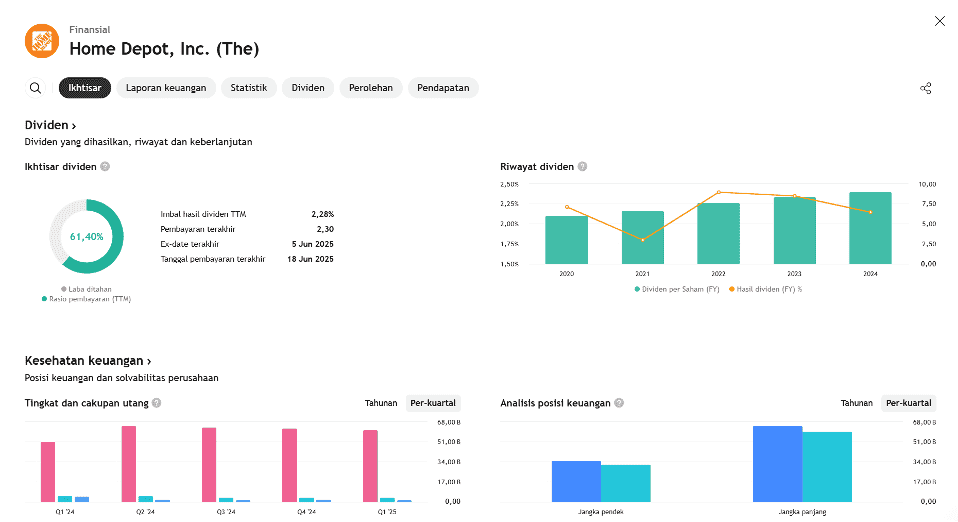Toggle Dividen per Saham legend item
958x522 pixels.
coord(675,288)
